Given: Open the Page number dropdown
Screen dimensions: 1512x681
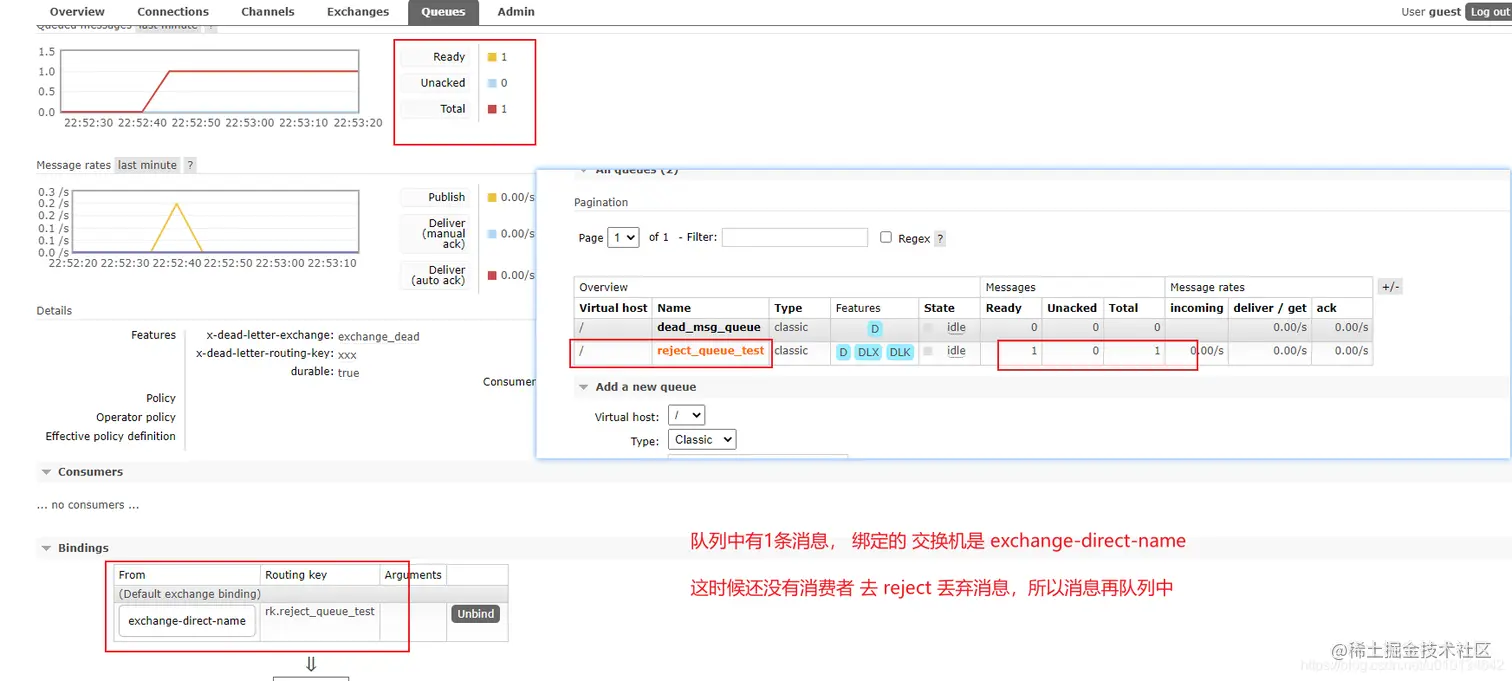Looking at the screenshot, I should 623,237.
